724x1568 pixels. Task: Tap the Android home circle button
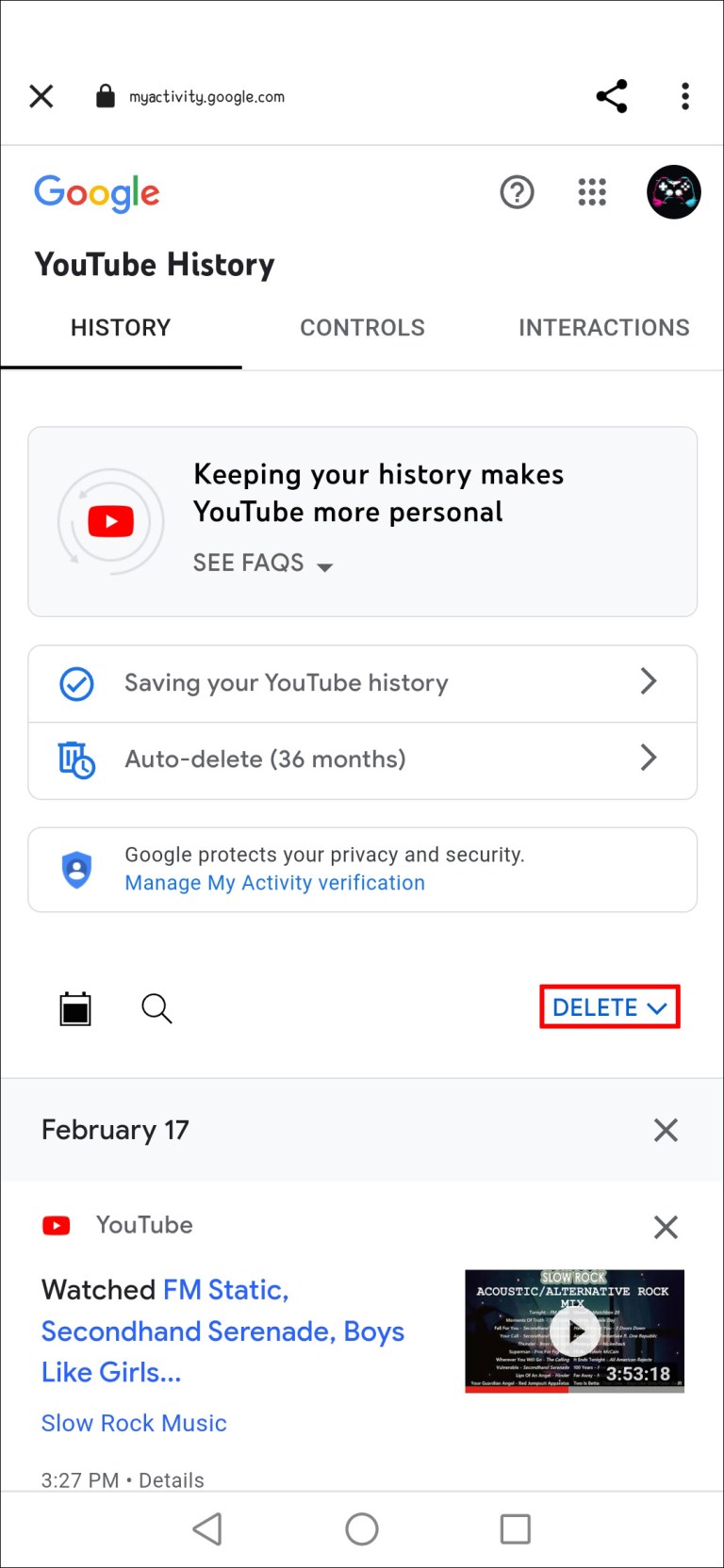[x=362, y=1529]
